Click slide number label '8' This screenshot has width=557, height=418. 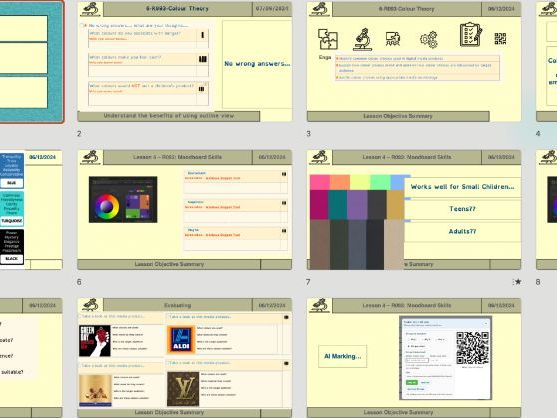[x=538, y=282]
